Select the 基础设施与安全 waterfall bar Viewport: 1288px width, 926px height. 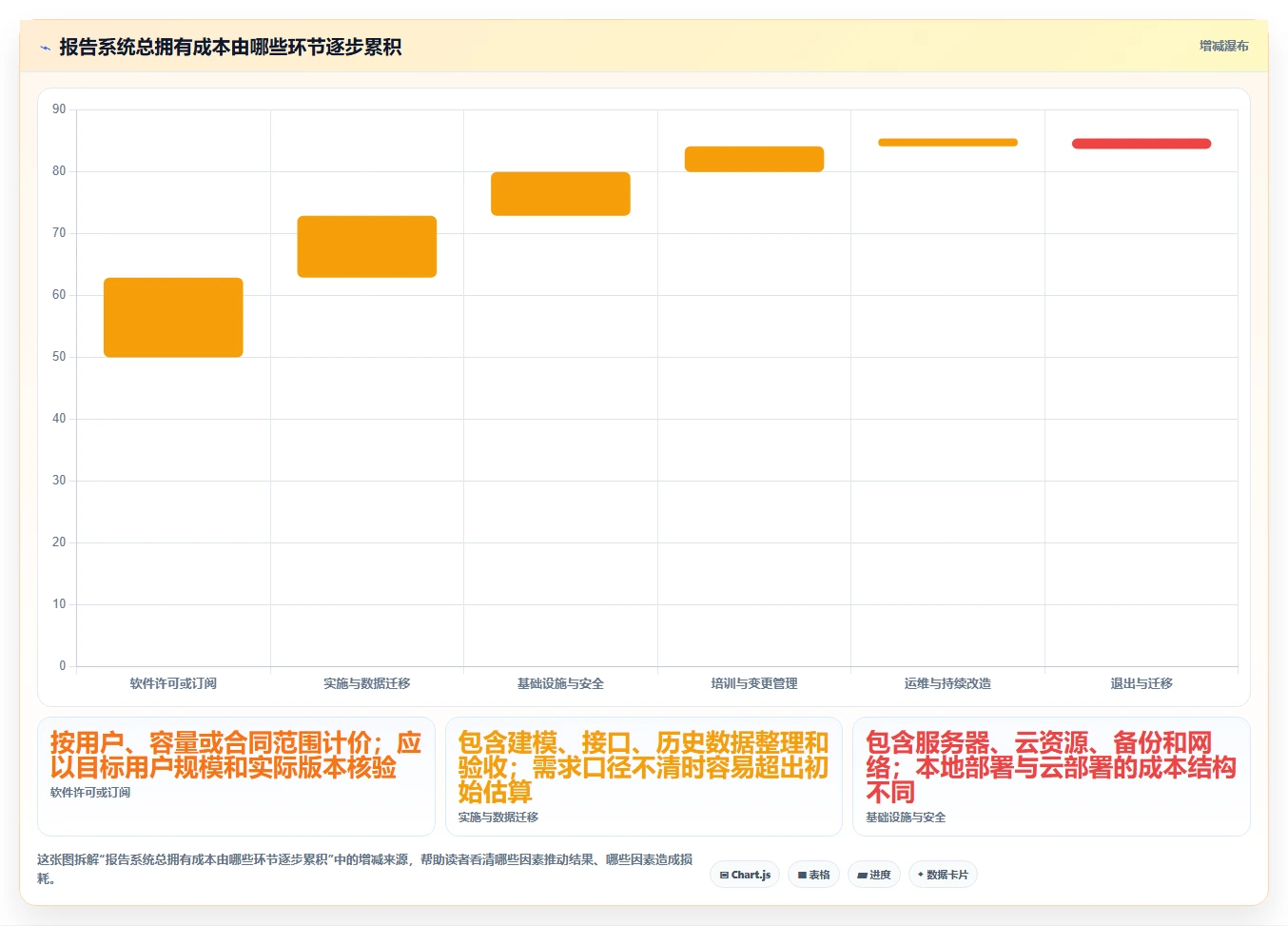coord(560,193)
